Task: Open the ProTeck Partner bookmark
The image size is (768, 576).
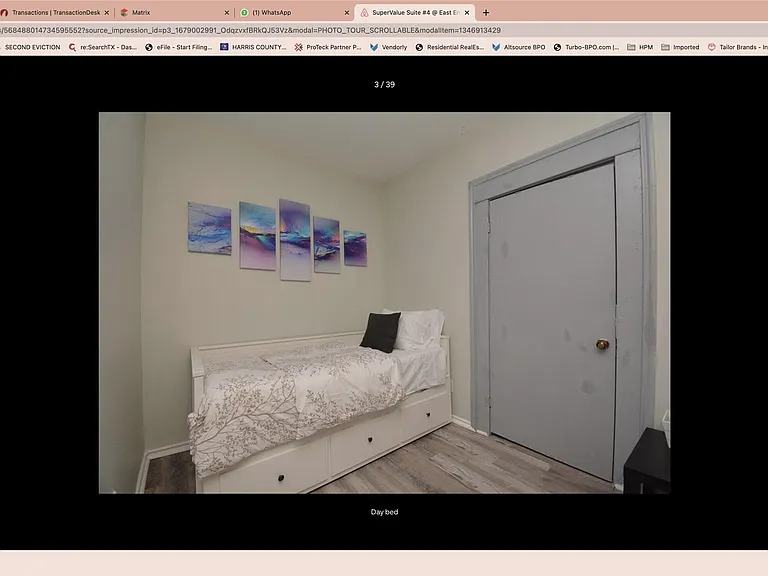Action: point(328,48)
